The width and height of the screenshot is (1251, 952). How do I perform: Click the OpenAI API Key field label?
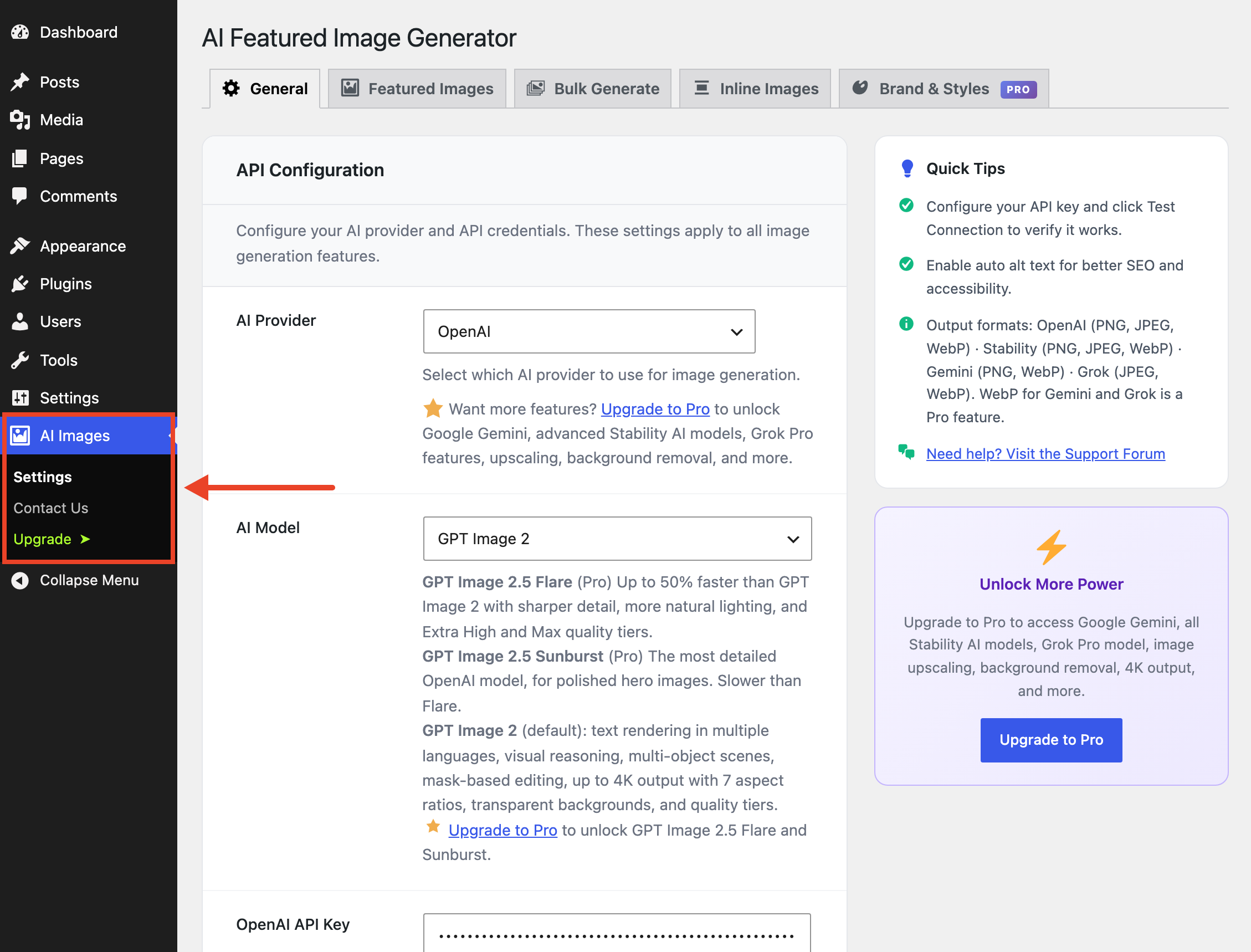293,924
